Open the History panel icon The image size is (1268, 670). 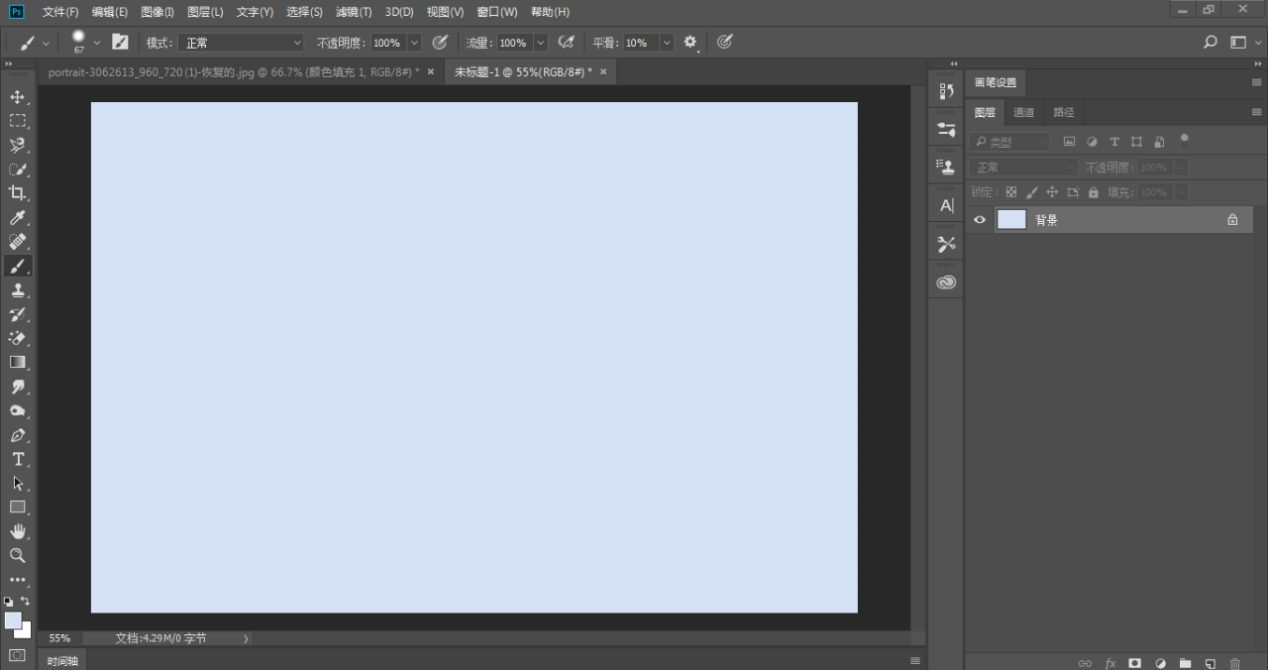[946, 91]
